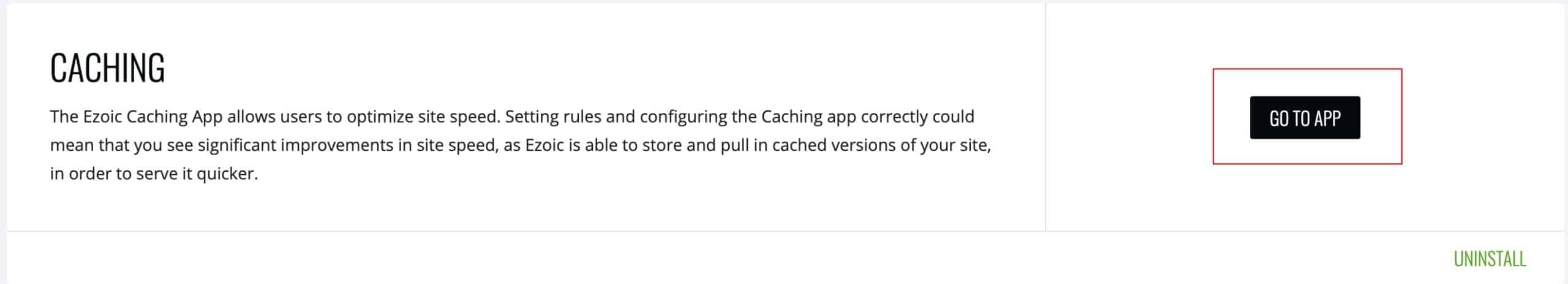Click the line beginning "mean that you see significant"
The height and width of the screenshot is (284, 1568).
pyautogui.click(x=520, y=145)
